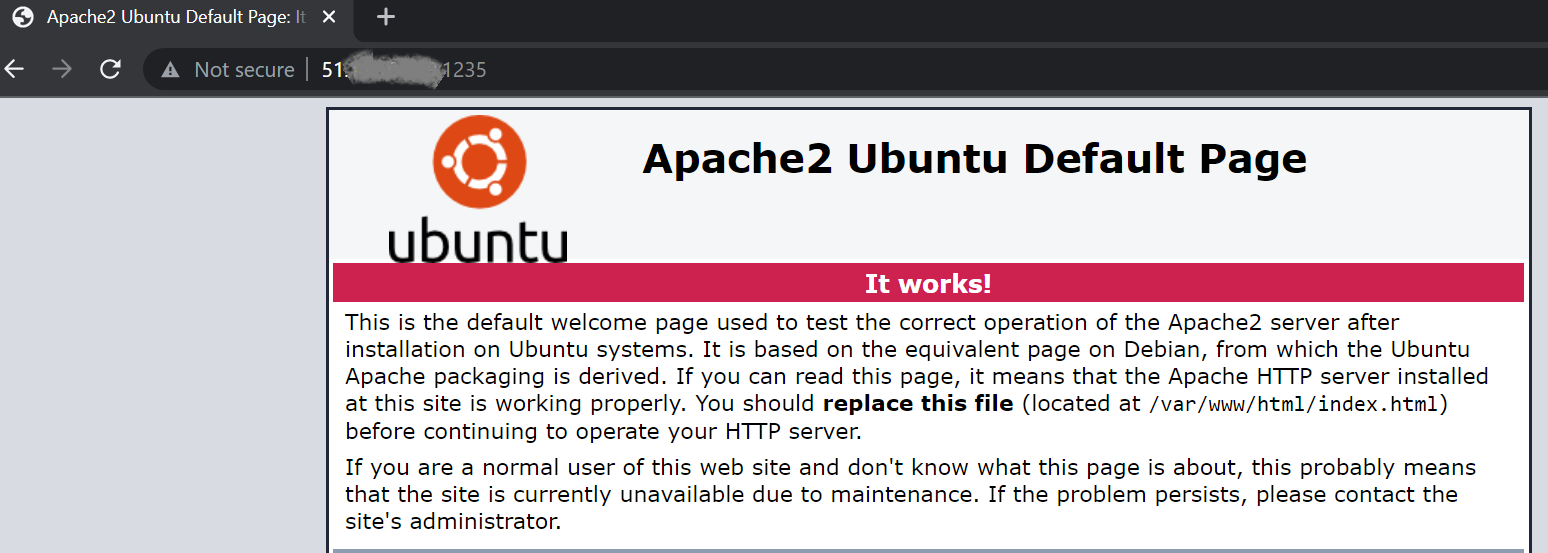Viewport: 1548px width, 553px height.
Task: Open a new browser tab
Action: tap(386, 17)
